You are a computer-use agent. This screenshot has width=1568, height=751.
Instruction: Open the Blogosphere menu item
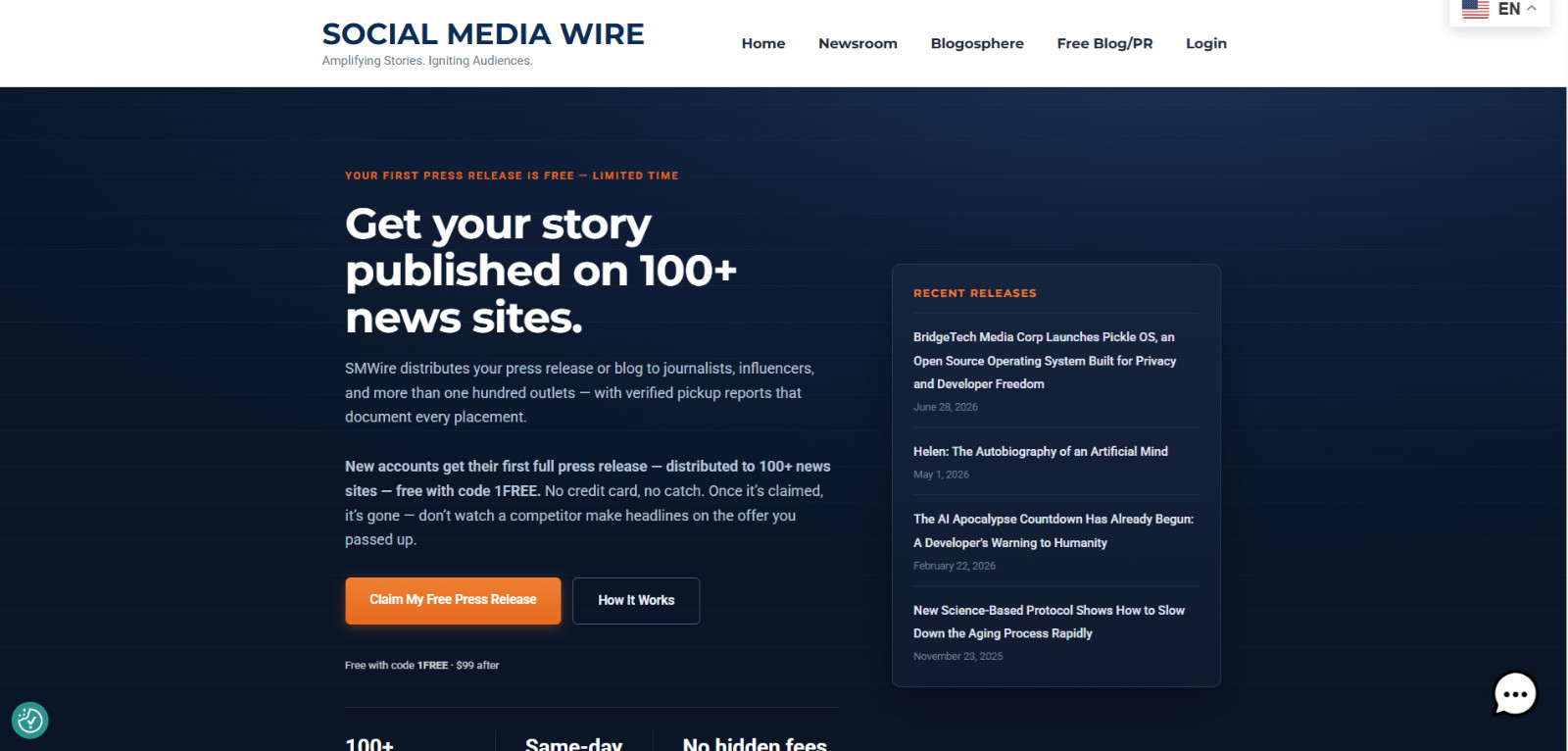(x=977, y=43)
